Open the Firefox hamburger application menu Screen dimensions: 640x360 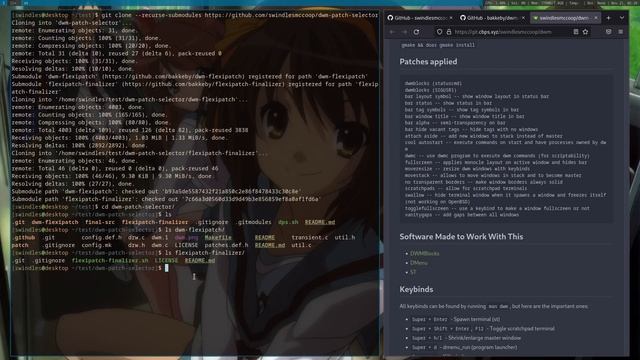point(620,32)
